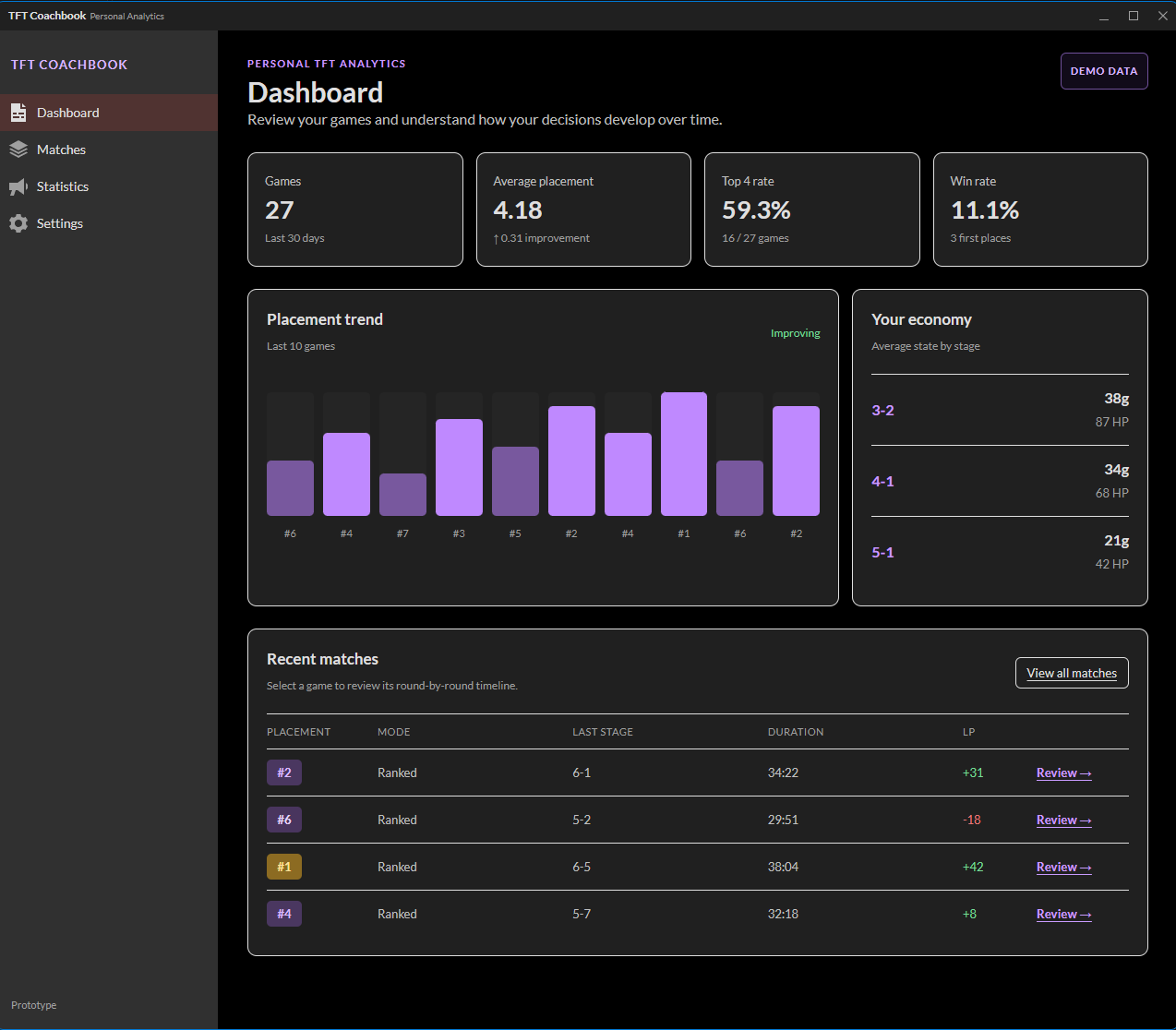Click the #6 placement badge in table
1176x1030 pixels.
pos(284,820)
